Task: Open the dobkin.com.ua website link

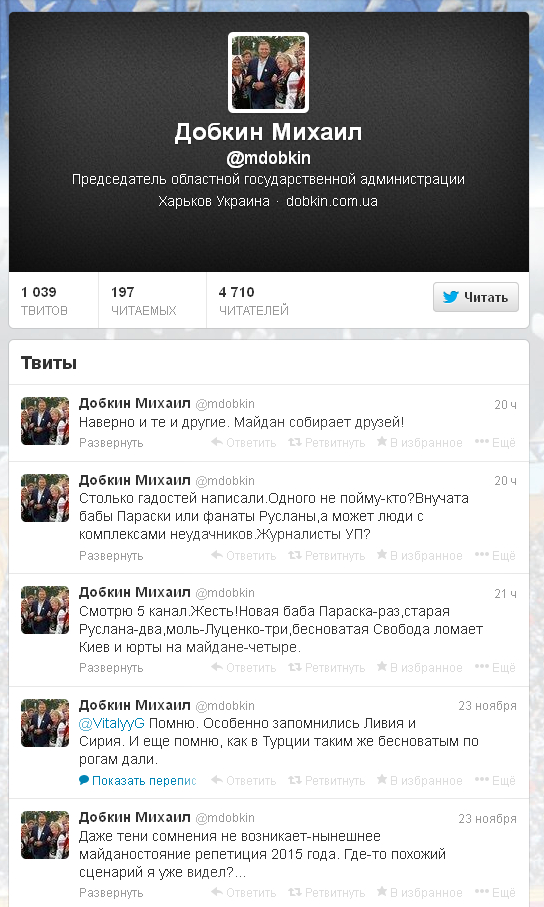Action: (x=332, y=201)
